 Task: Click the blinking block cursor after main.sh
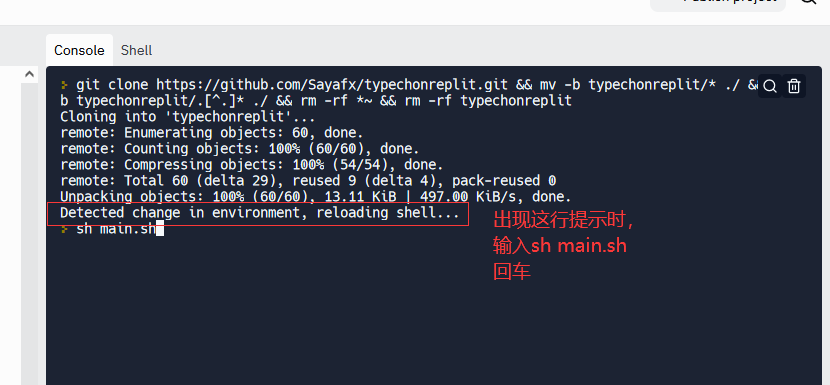160,229
